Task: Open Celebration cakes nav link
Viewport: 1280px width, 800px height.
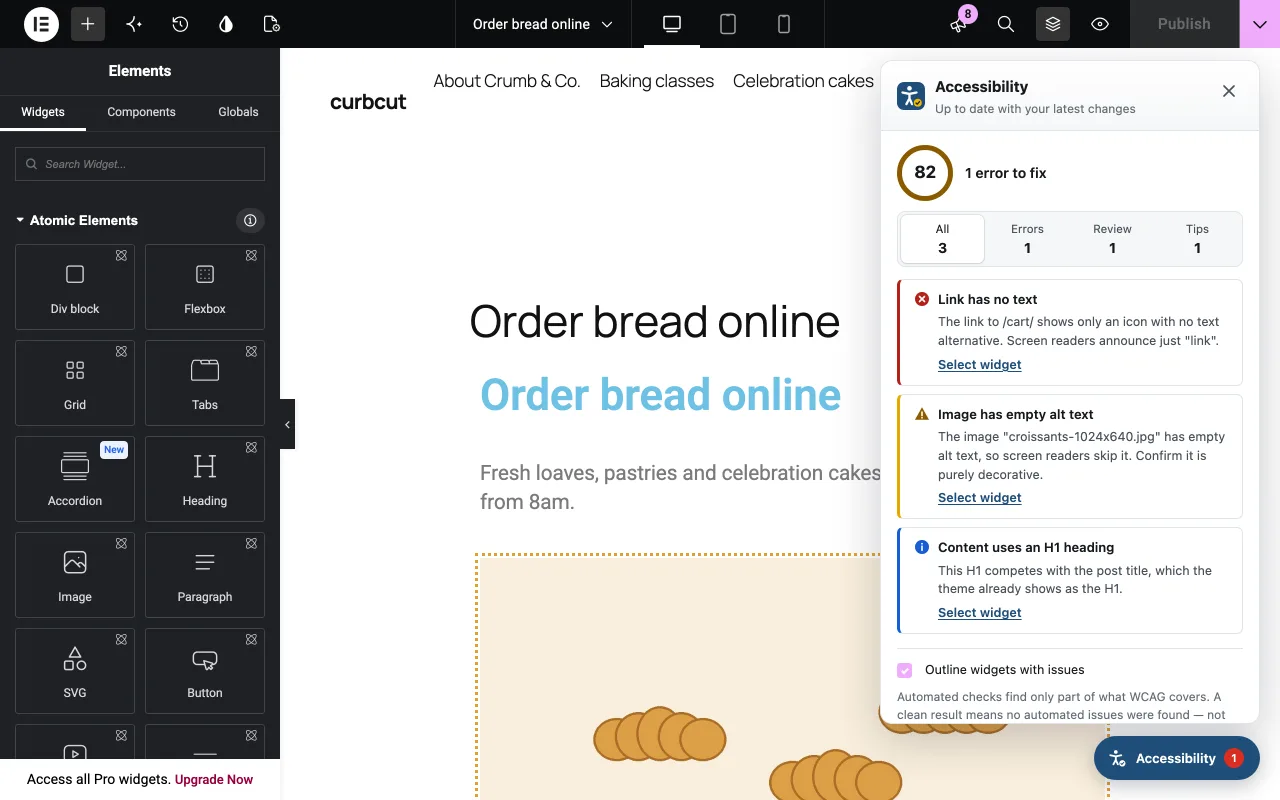Action: pos(803,81)
